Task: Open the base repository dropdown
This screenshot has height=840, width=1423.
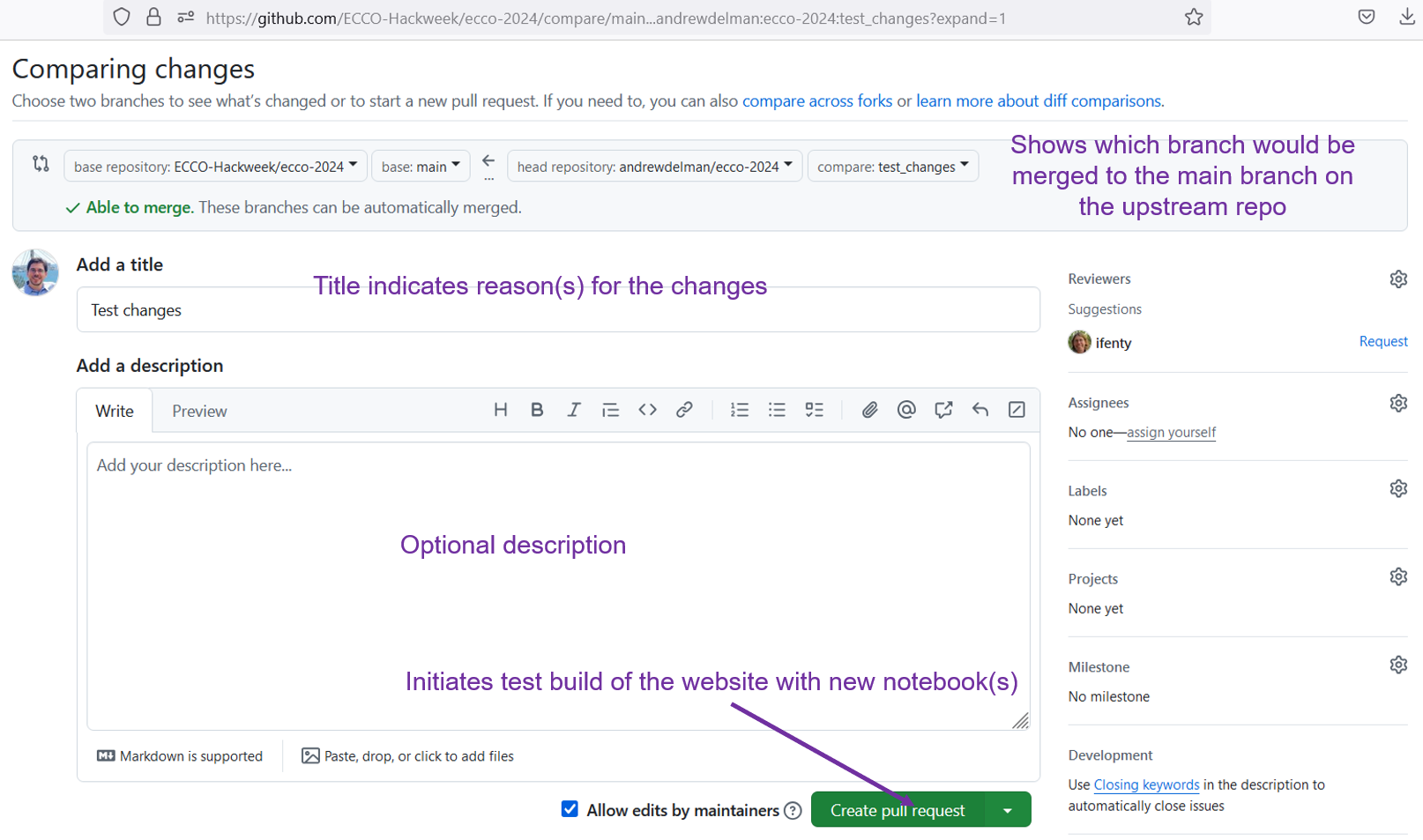Action: click(215, 166)
